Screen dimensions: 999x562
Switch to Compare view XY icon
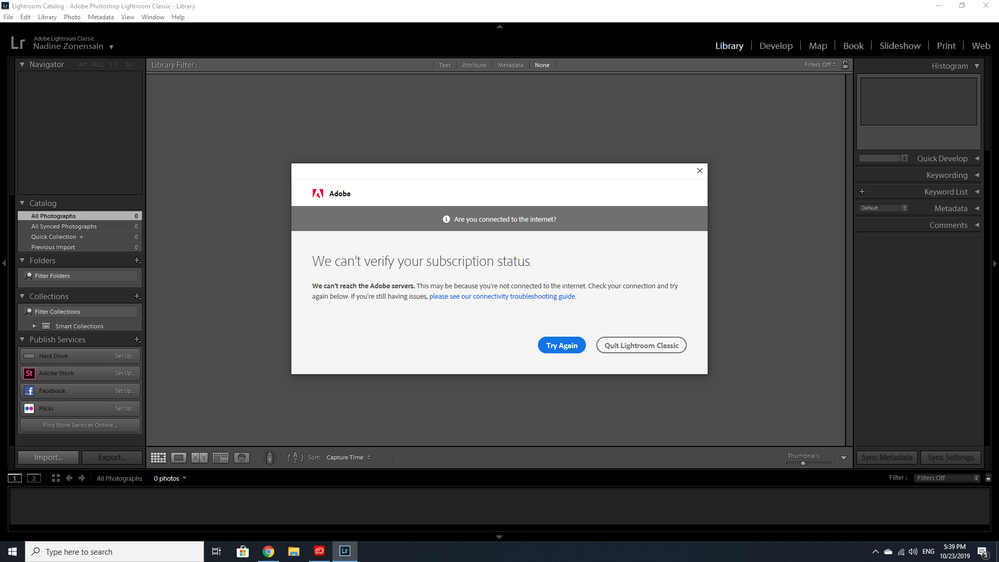tap(199, 458)
